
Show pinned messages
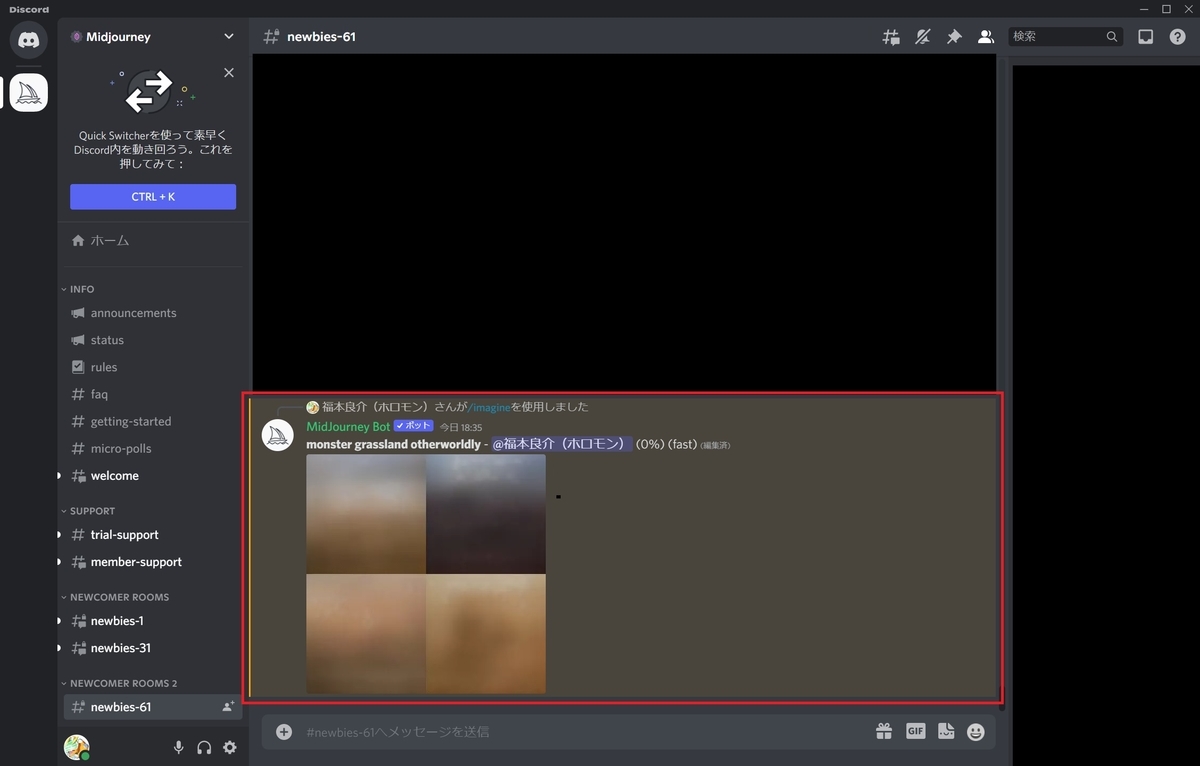(x=954, y=37)
